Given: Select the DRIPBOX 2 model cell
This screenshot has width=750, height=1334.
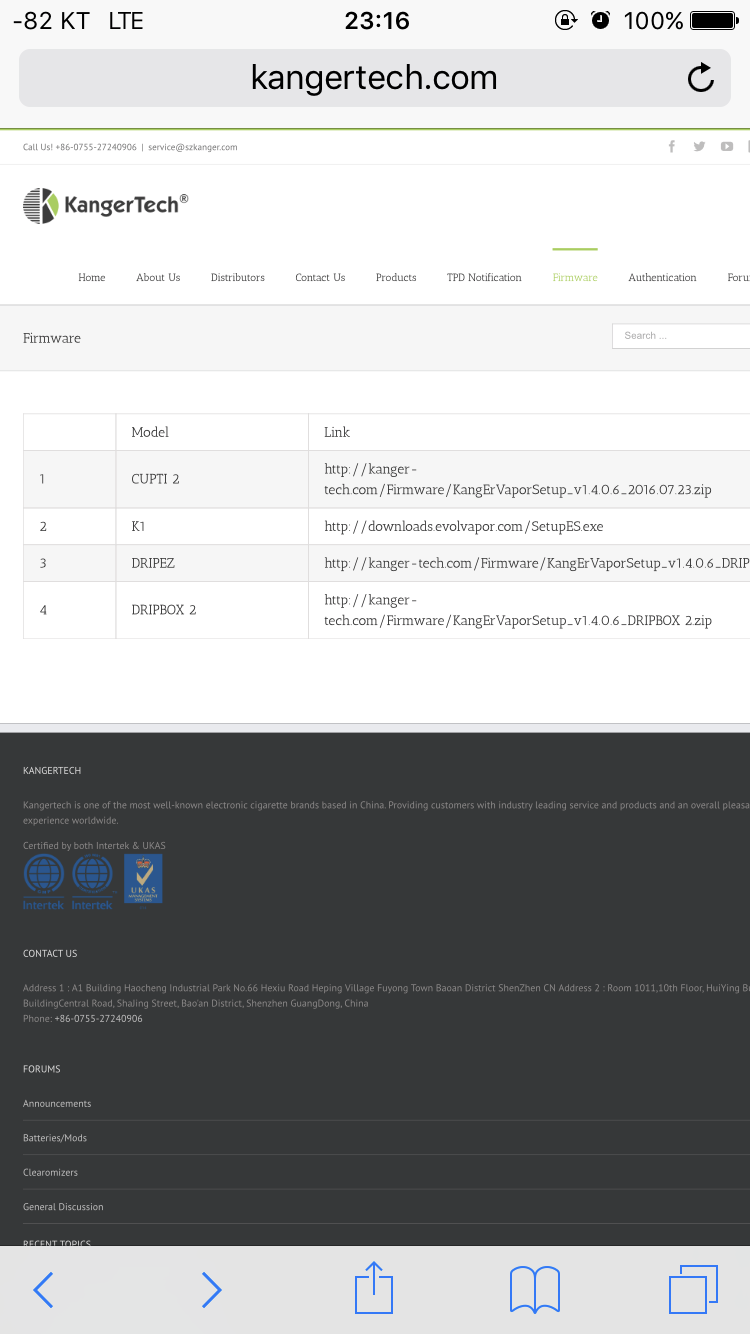Looking at the screenshot, I should point(212,610).
